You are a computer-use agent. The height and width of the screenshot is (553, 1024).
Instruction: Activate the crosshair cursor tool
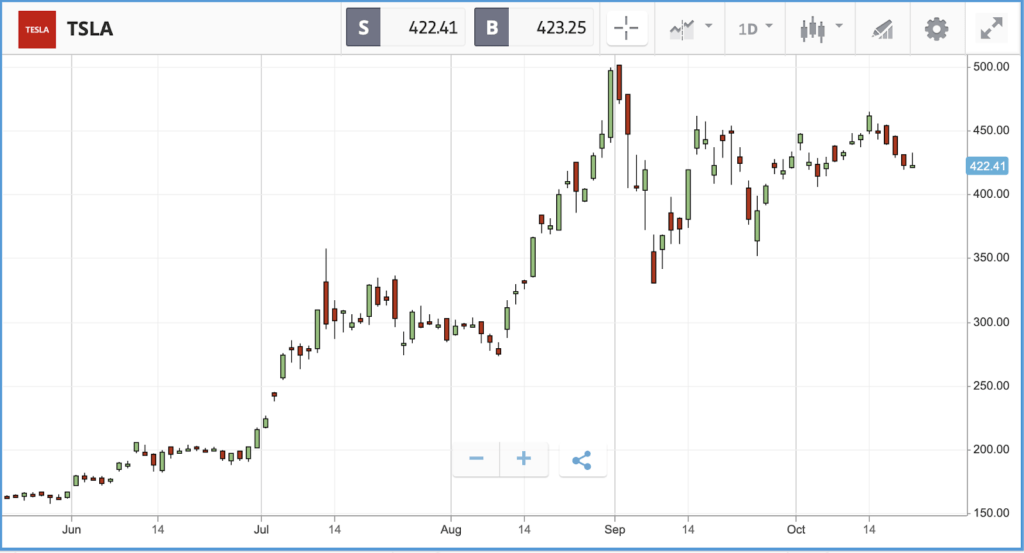point(626,28)
